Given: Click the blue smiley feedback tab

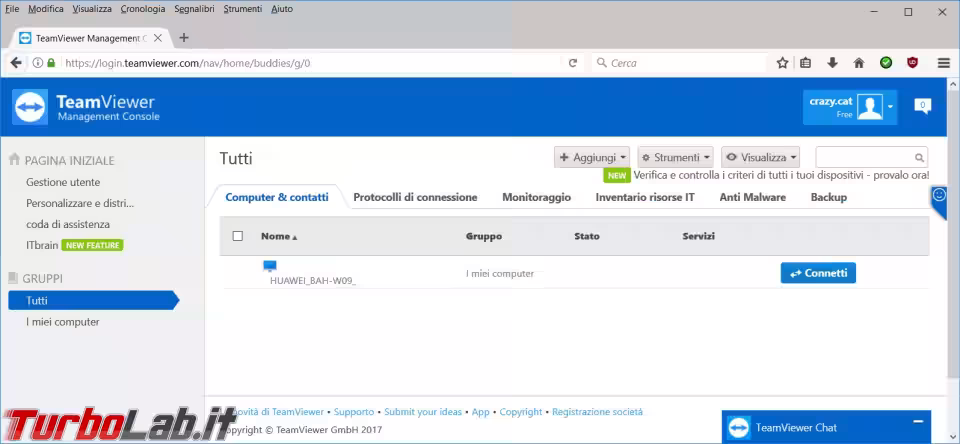Looking at the screenshot, I should 939,196.
